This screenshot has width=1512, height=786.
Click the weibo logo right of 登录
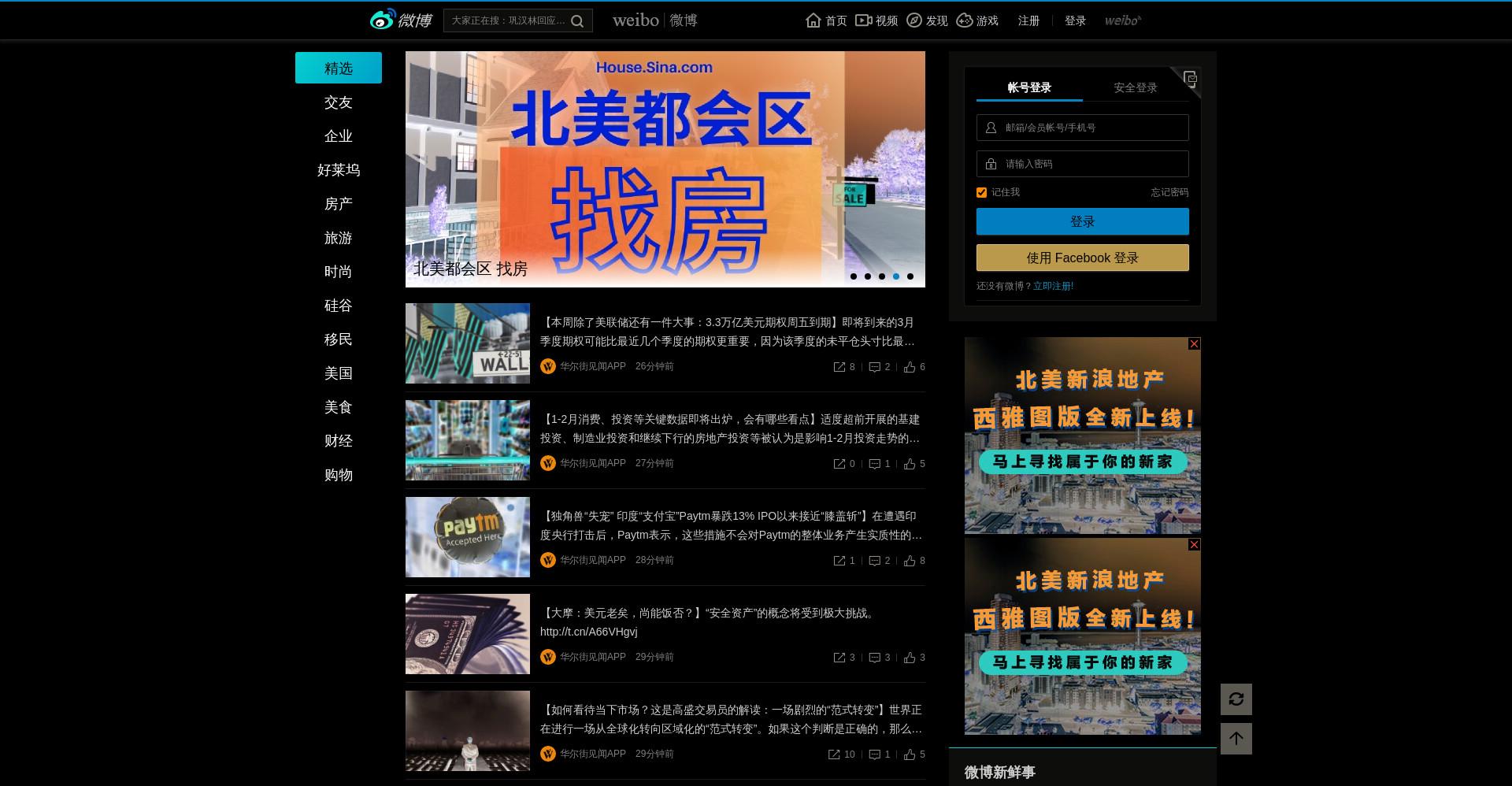(x=1122, y=20)
